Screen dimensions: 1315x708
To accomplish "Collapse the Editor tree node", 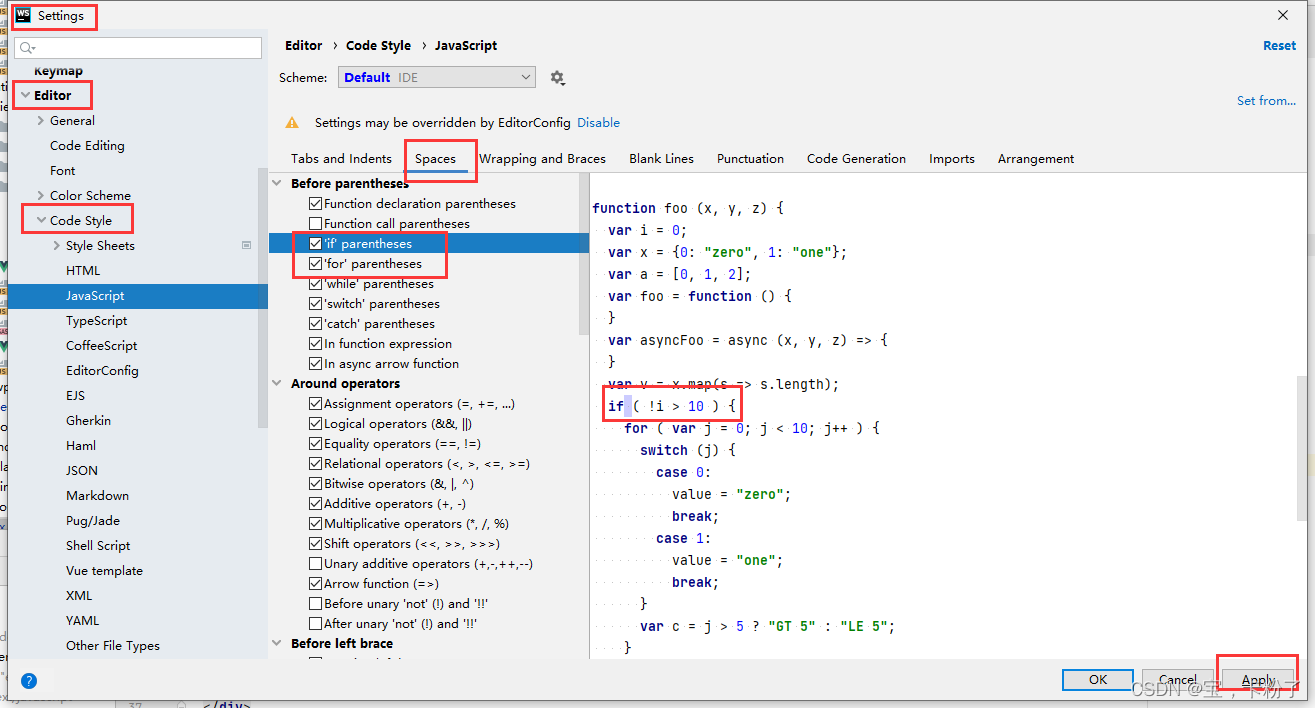I will 24,96.
